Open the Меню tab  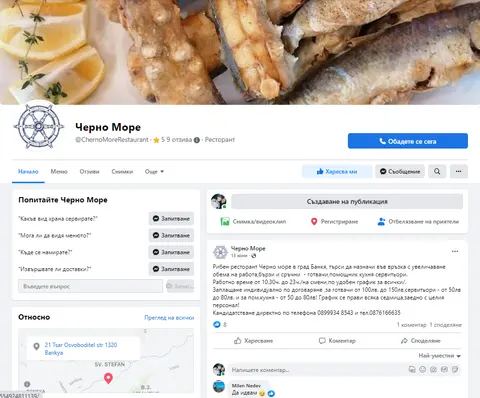(x=59, y=172)
